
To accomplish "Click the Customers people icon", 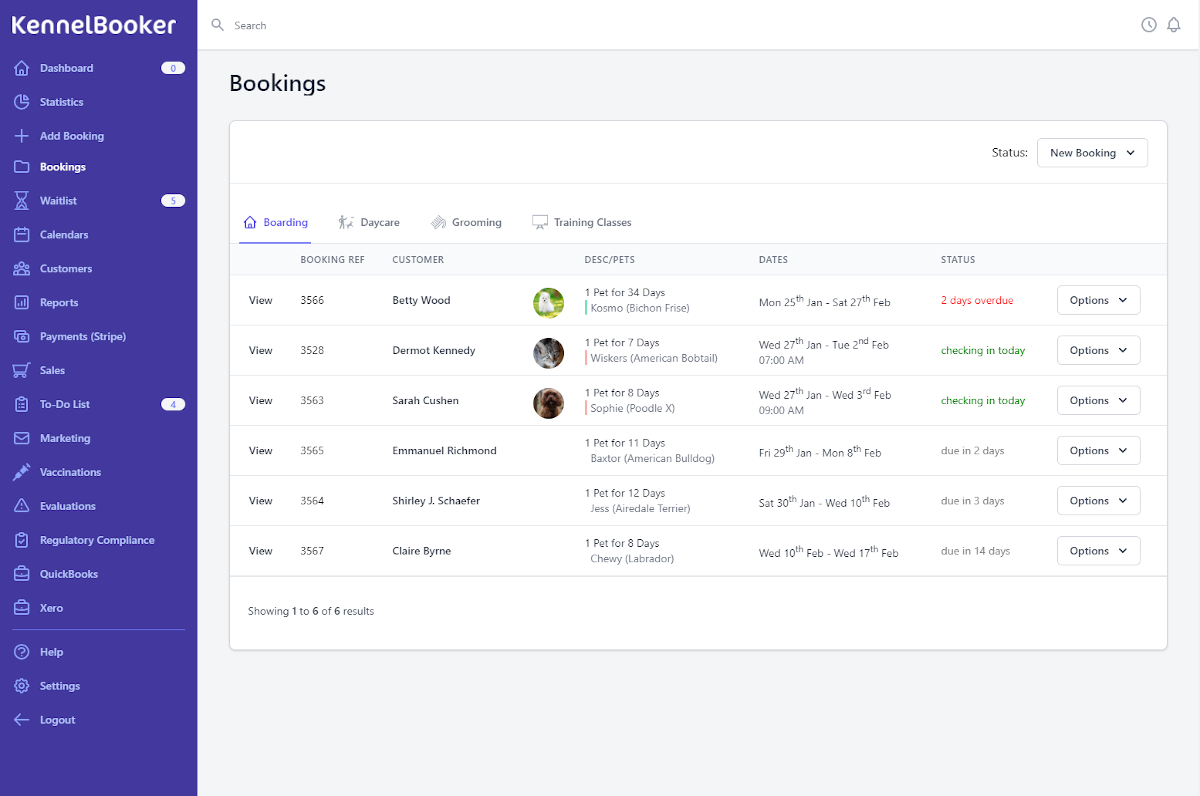I will 22,269.
